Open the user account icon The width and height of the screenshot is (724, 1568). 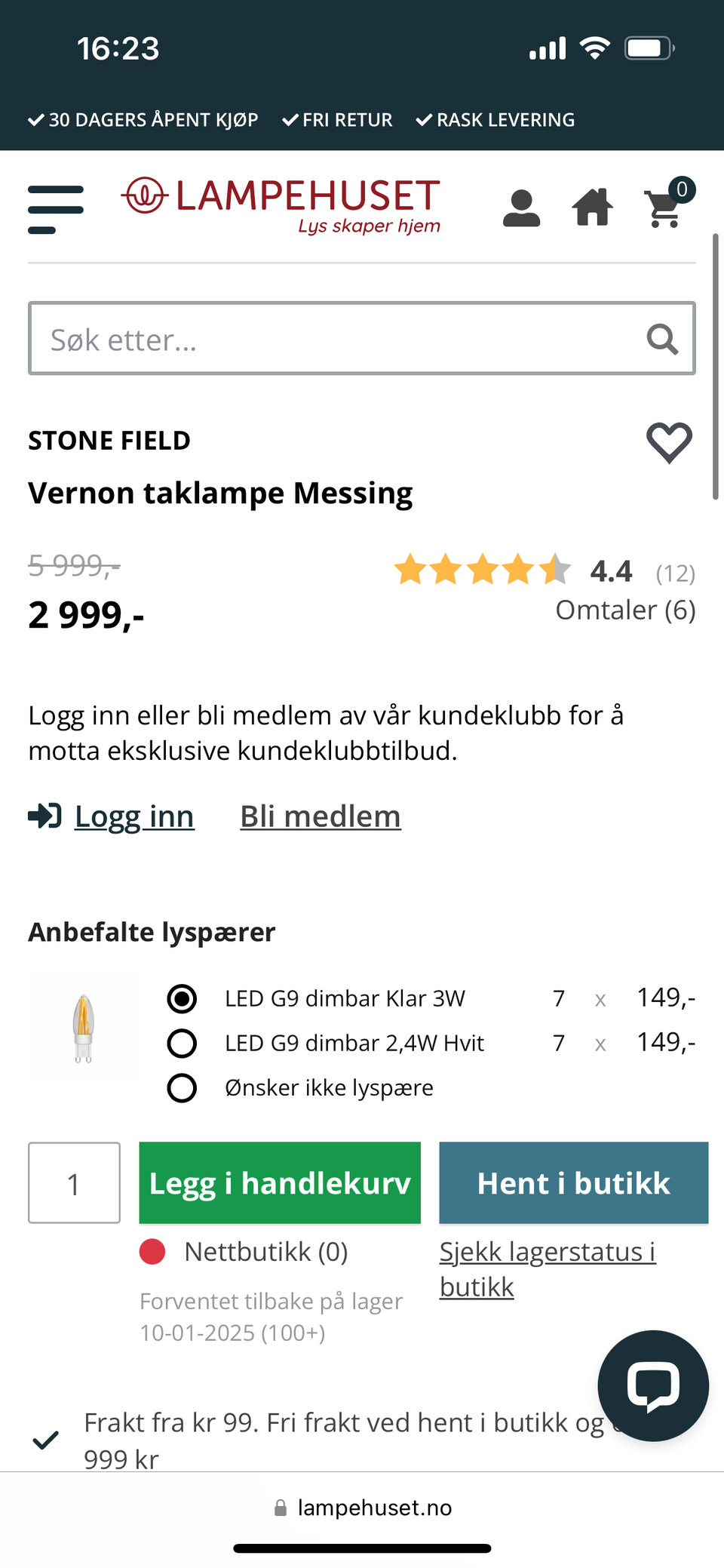[x=521, y=208]
